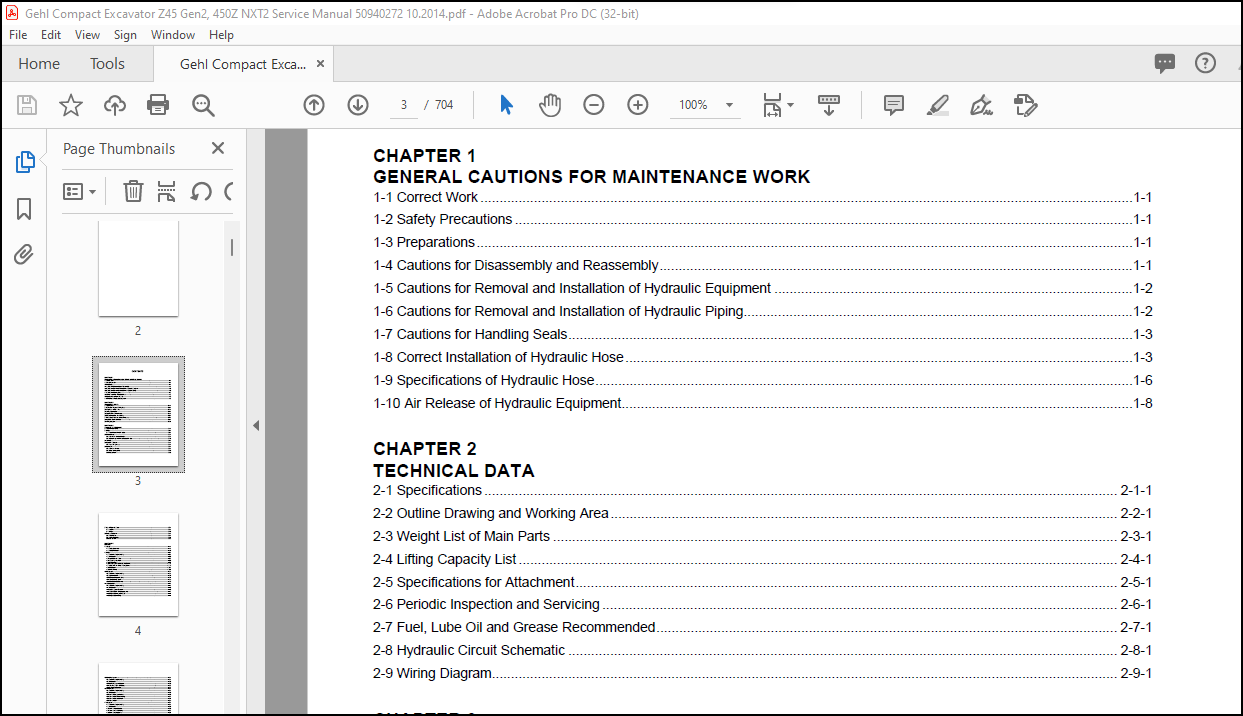Screen dimensions: 1243x716
Task: Show the Page Thumbnails panel icon
Action: [25, 162]
